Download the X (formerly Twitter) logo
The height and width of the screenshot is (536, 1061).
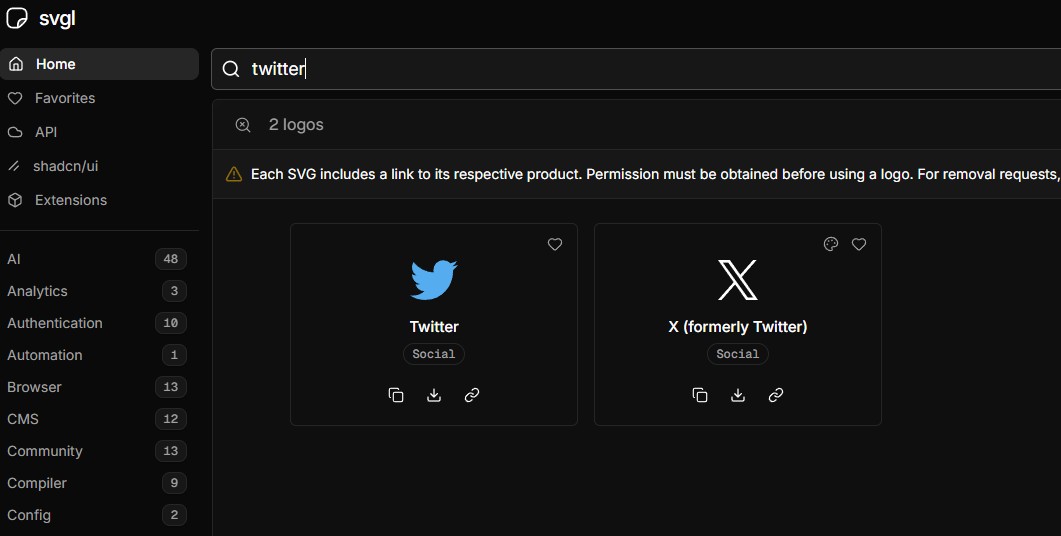738,395
